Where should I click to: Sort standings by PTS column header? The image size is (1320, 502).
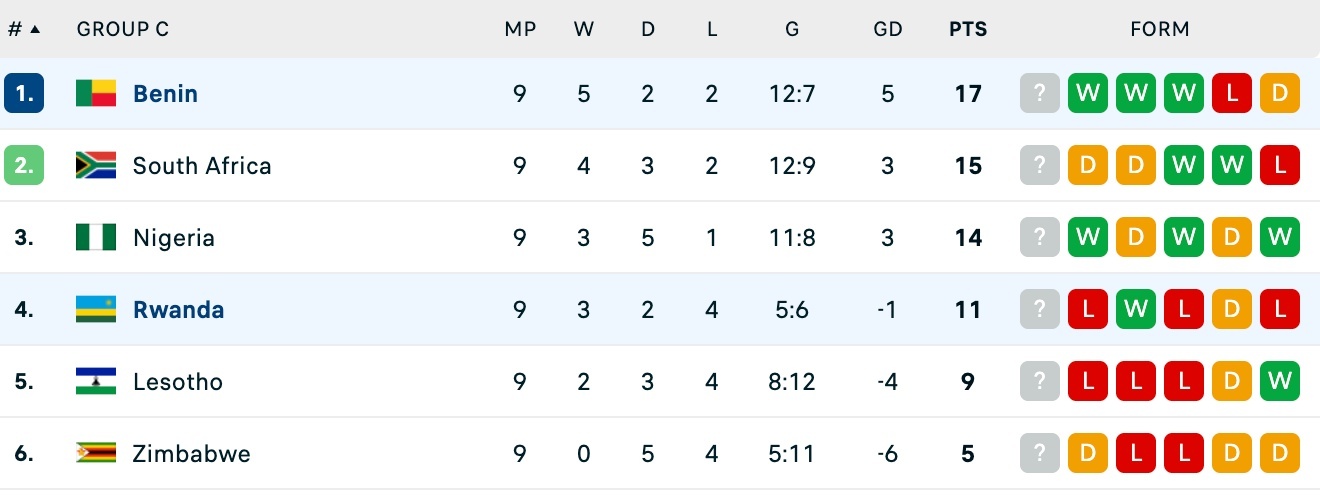pyautogui.click(x=967, y=29)
